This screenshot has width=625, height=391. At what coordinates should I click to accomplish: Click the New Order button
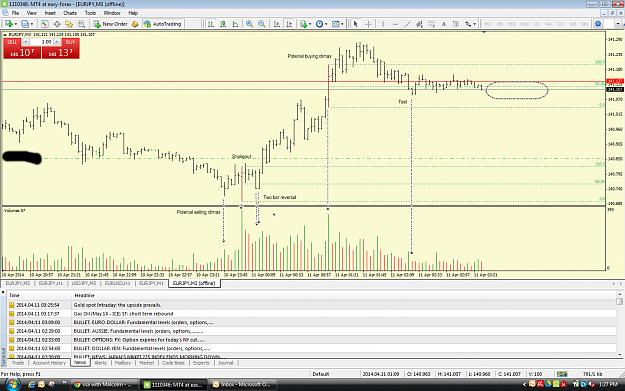110,24
